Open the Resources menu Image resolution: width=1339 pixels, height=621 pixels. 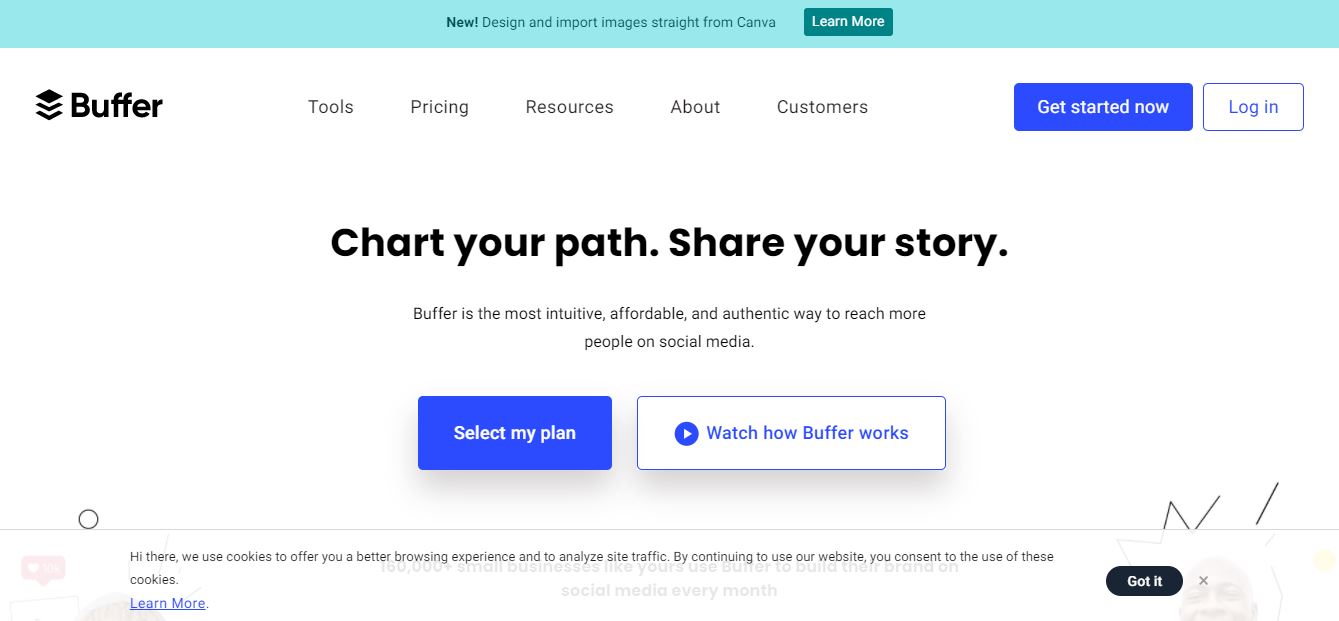pyautogui.click(x=569, y=107)
